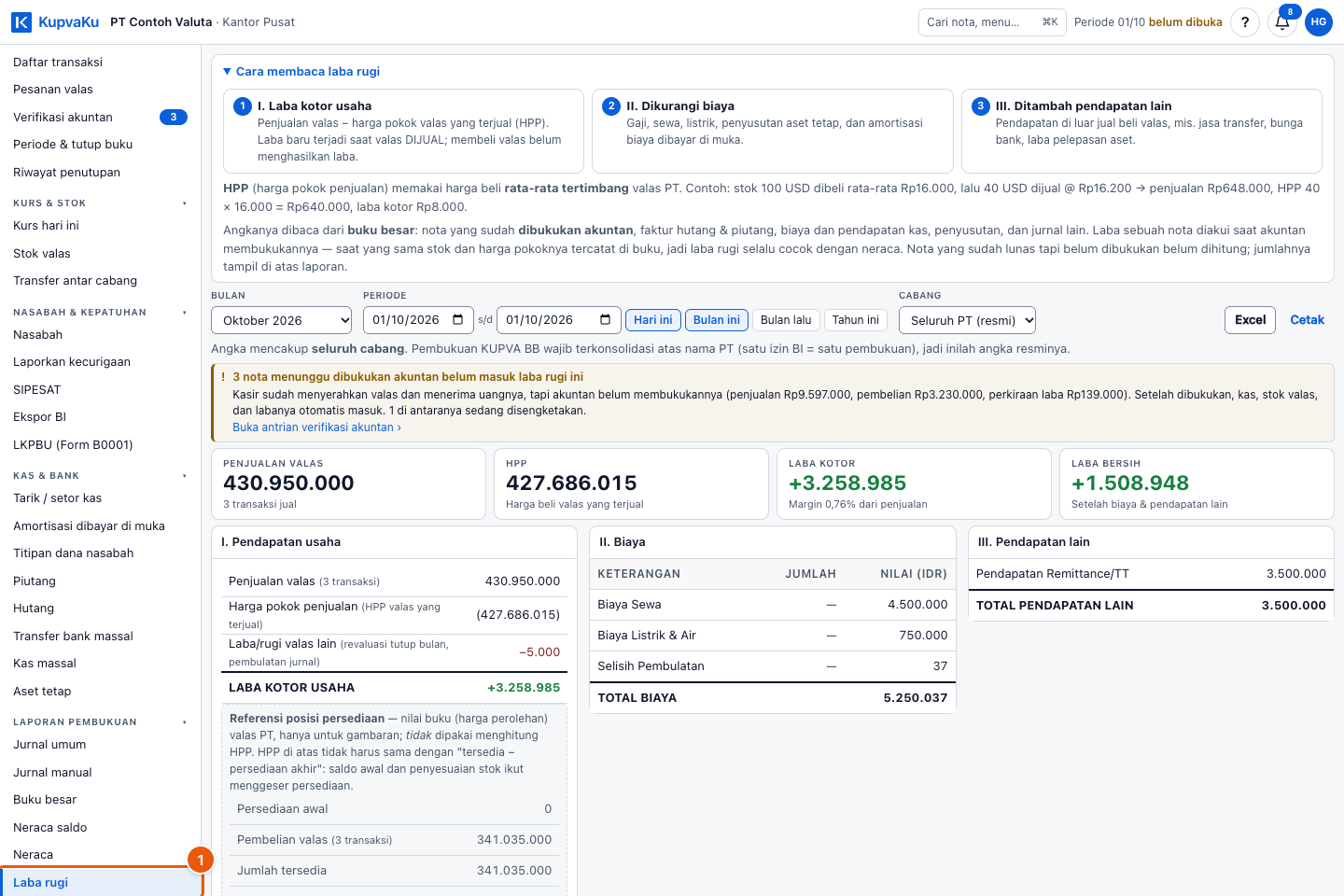The image size is (1344, 896).
Task: Open the notifications bell
Action: [x=1282, y=22]
